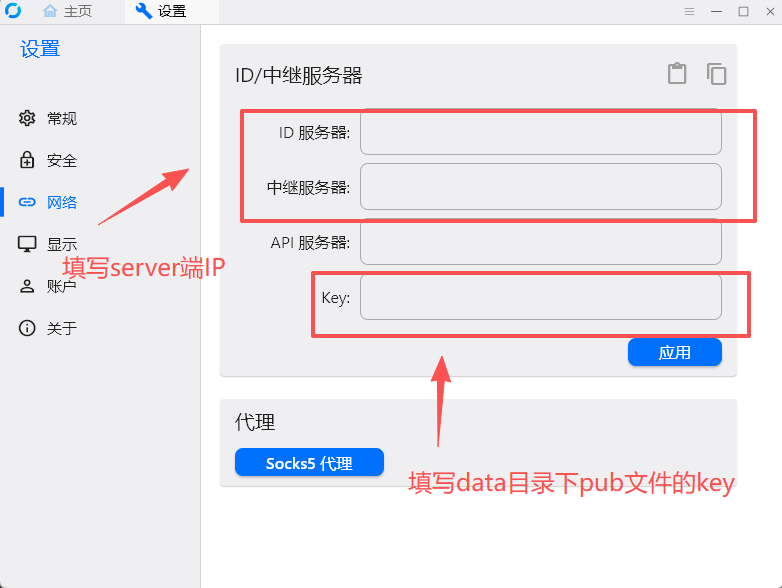Open the 常规 gear settings section
Image resolution: width=782 pixels, height=588 pixels.
tap(48, 118)
